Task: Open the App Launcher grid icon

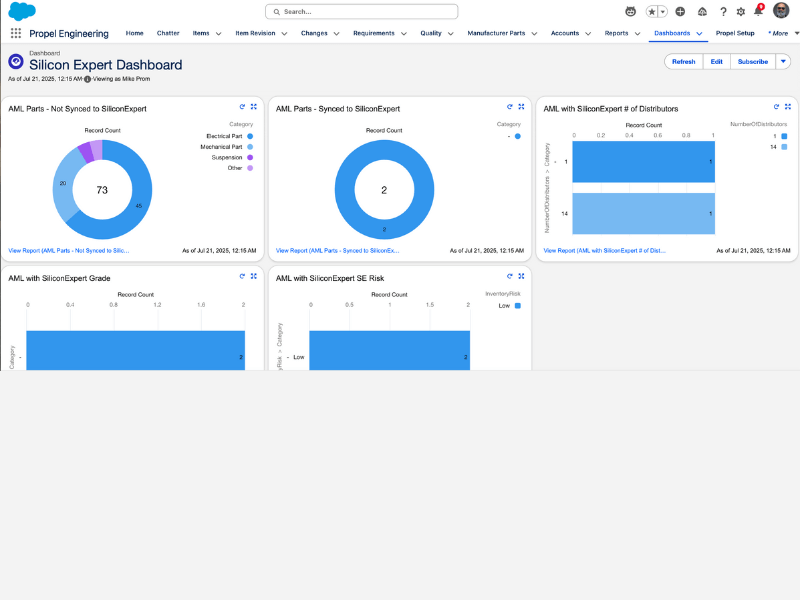Action: (x=16, y=33)
